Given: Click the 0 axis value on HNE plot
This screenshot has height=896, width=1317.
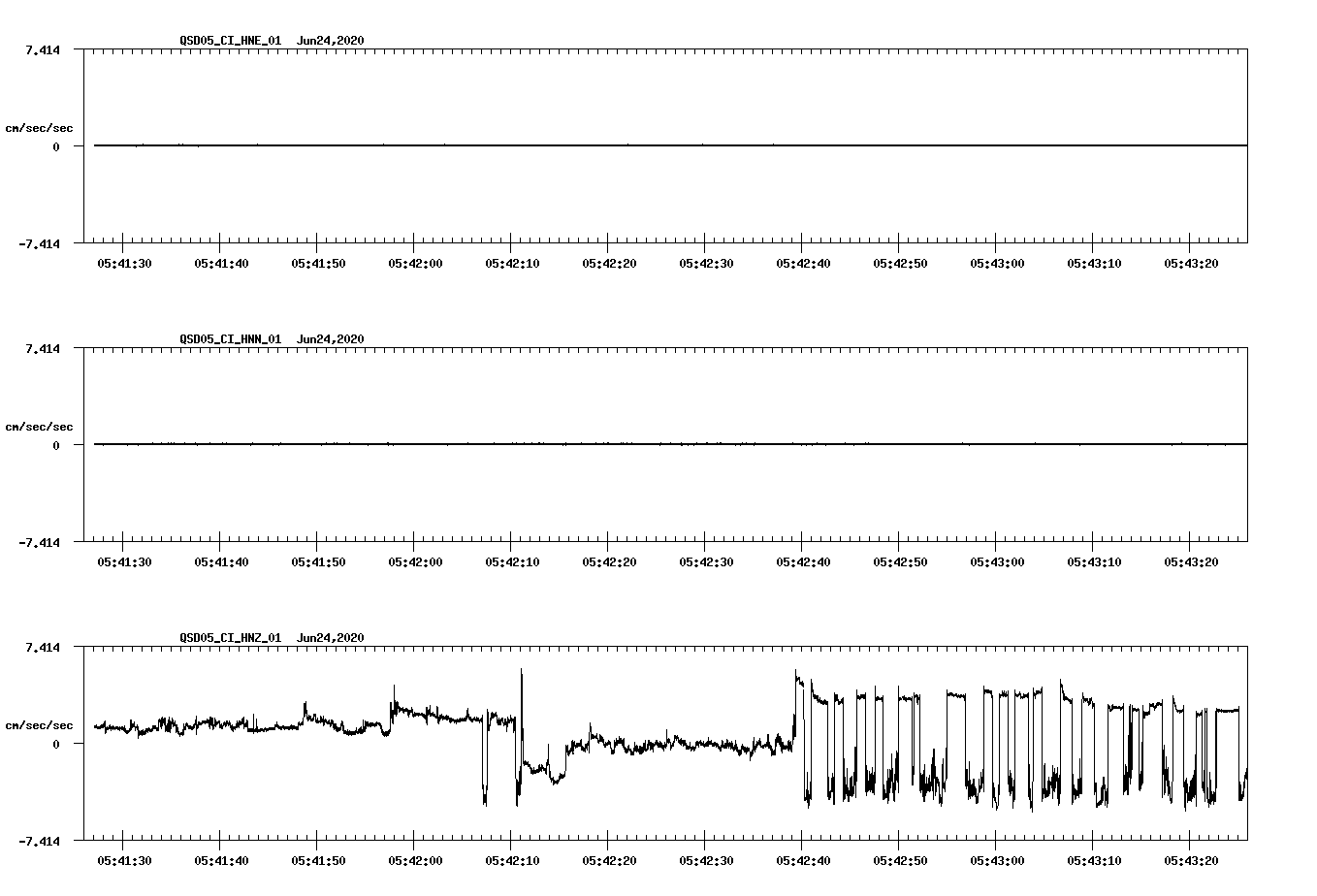Looking at the screenshot, I should (x=56, y=147).
